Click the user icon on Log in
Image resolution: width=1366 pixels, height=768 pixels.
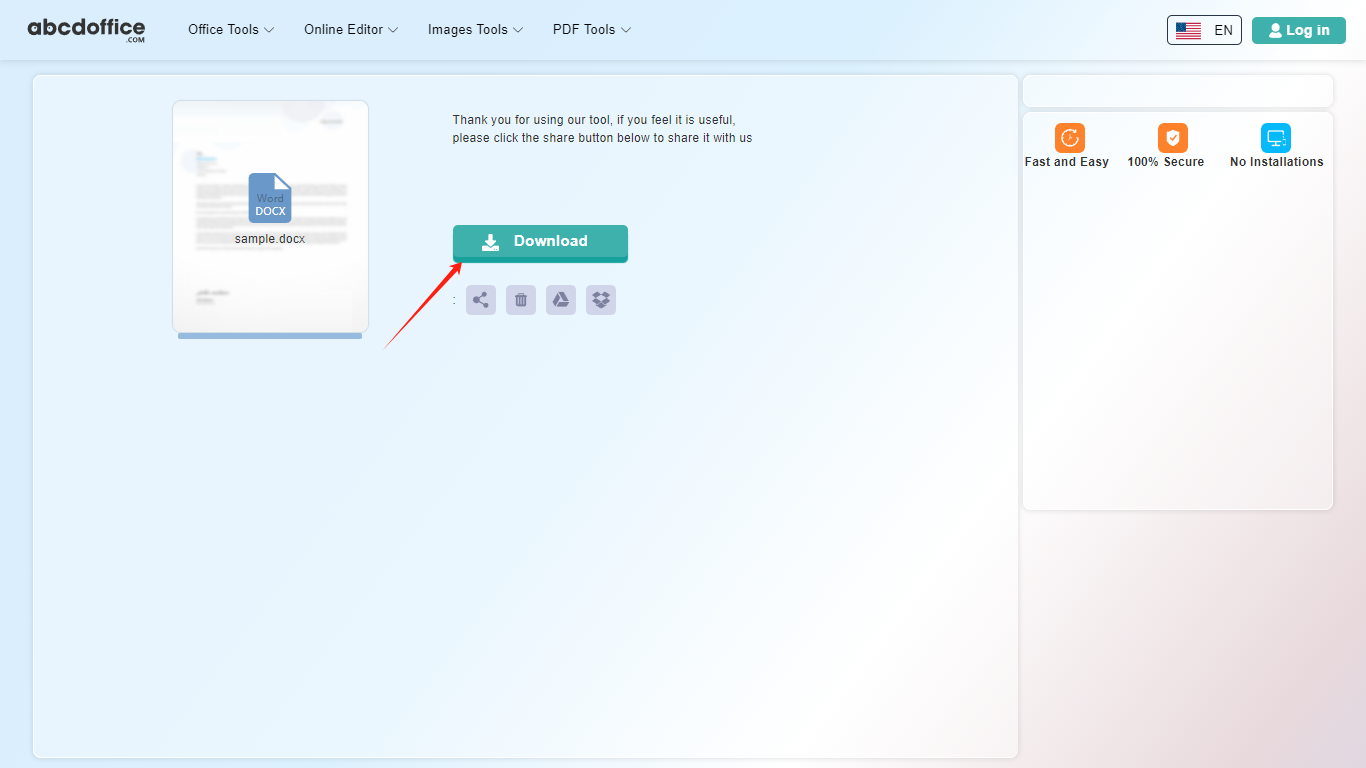click(x=1275, y=30)
